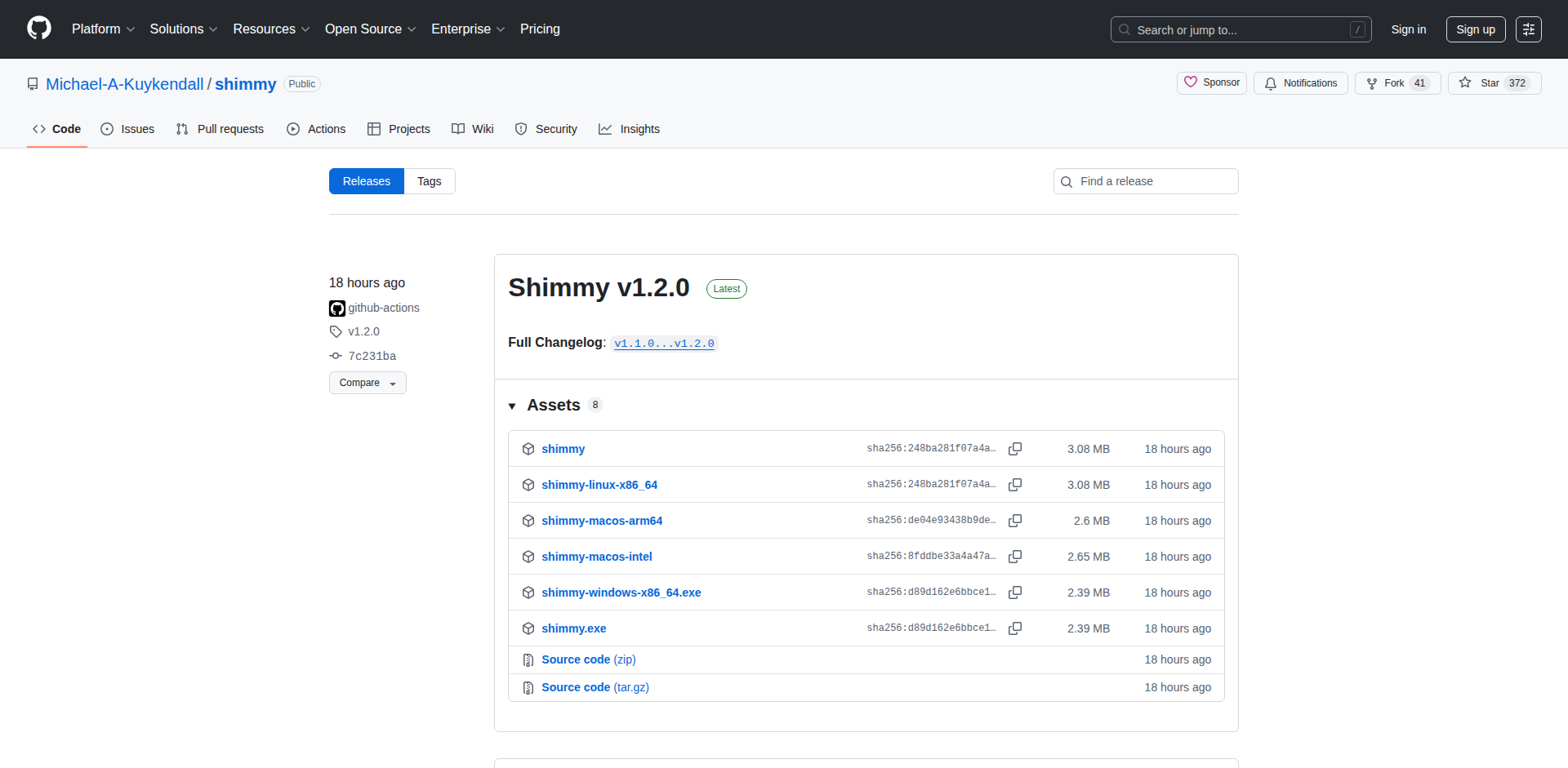Open the Insights tab
The width and height of the screenshot is (1568, 768).
[629, 129]
